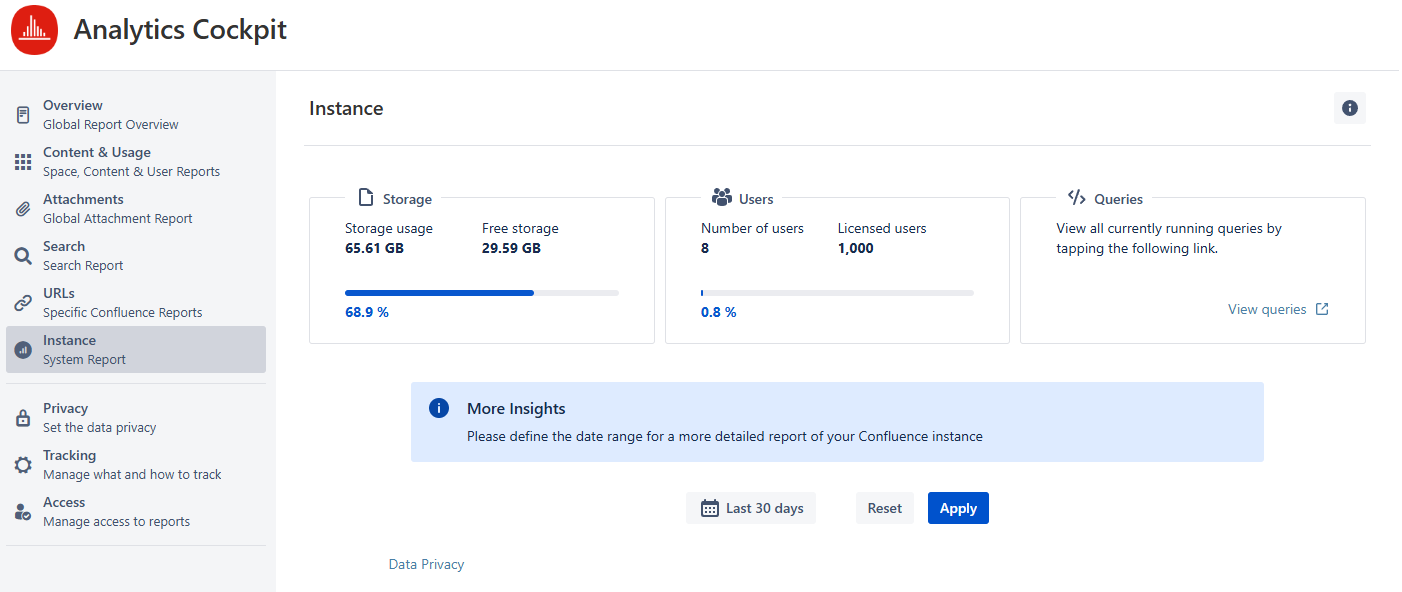Click the Tracking gear icon
The height and width of the screenshot is (592, 1402).
(x=23, y=465)
